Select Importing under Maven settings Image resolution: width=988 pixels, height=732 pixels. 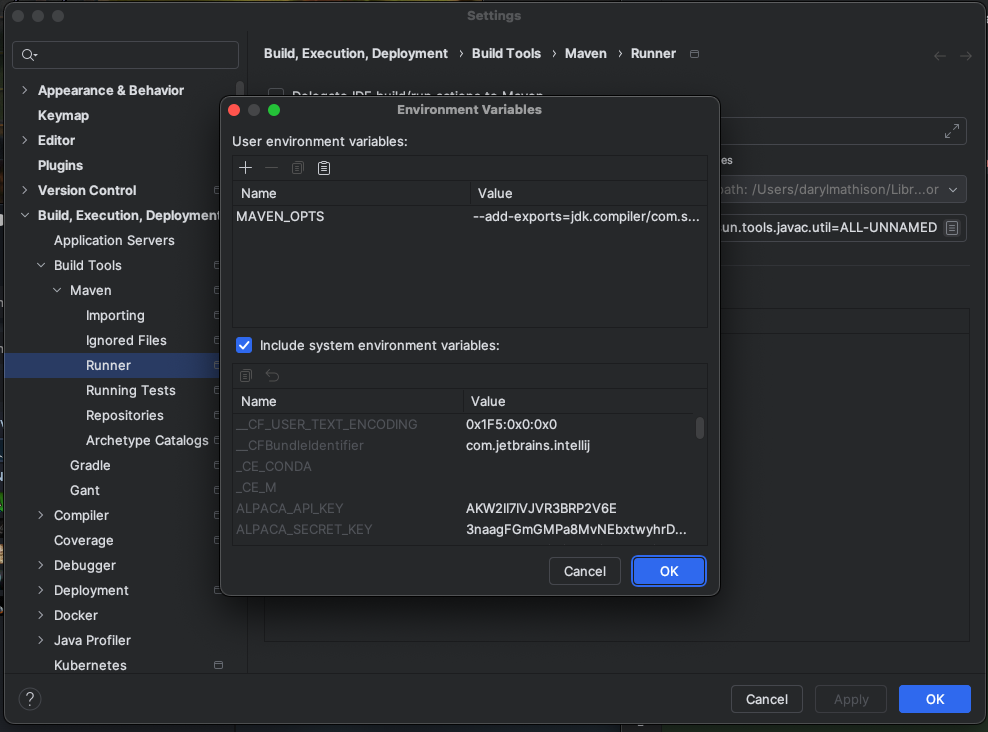pyautogui.click(x=115, y=315)
